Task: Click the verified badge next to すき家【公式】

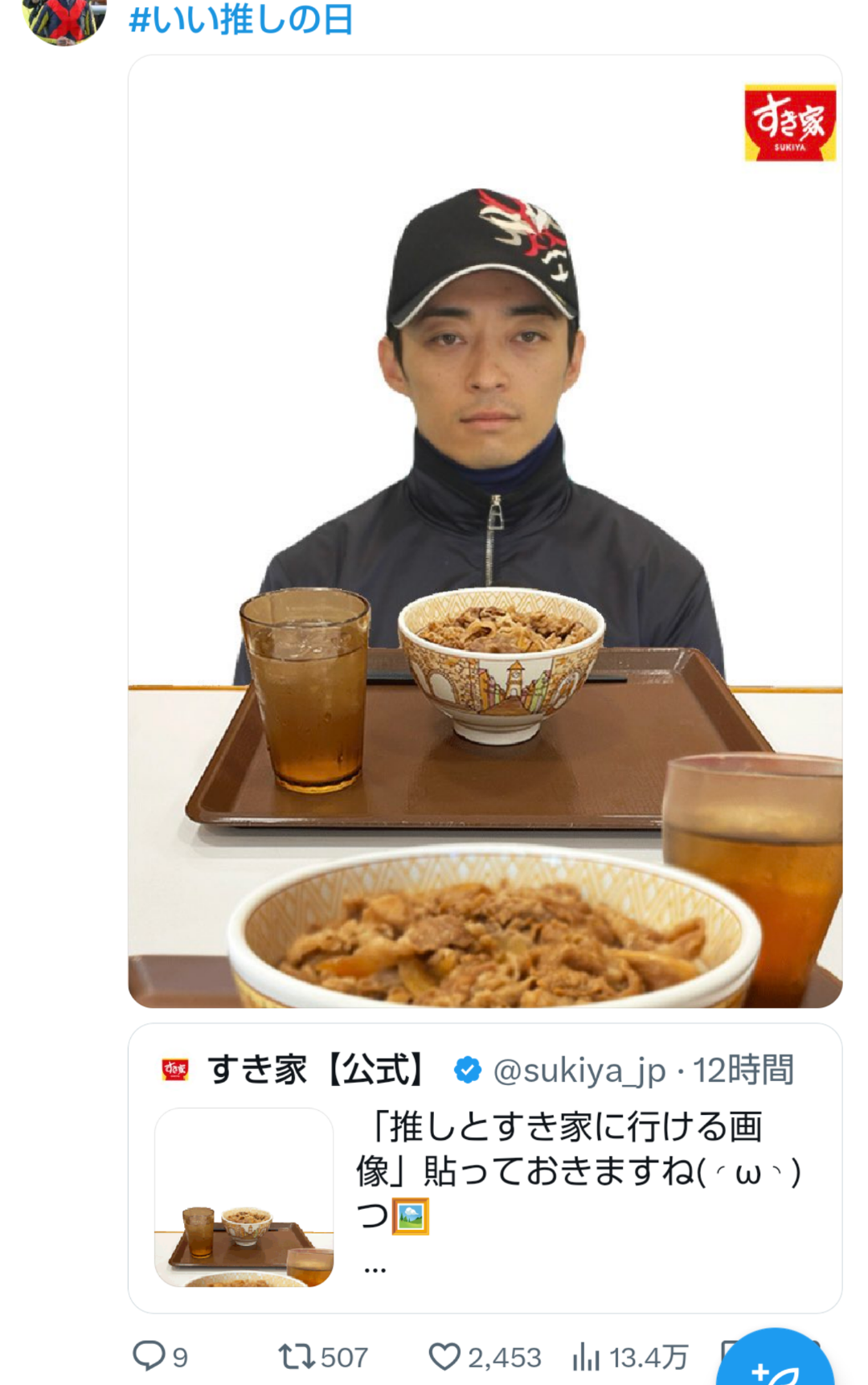Action: [x=468, y=1070]
